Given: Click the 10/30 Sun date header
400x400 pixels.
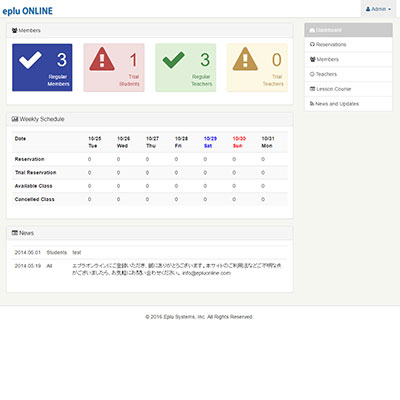Looking at the screenshot, I should point(239,142).
